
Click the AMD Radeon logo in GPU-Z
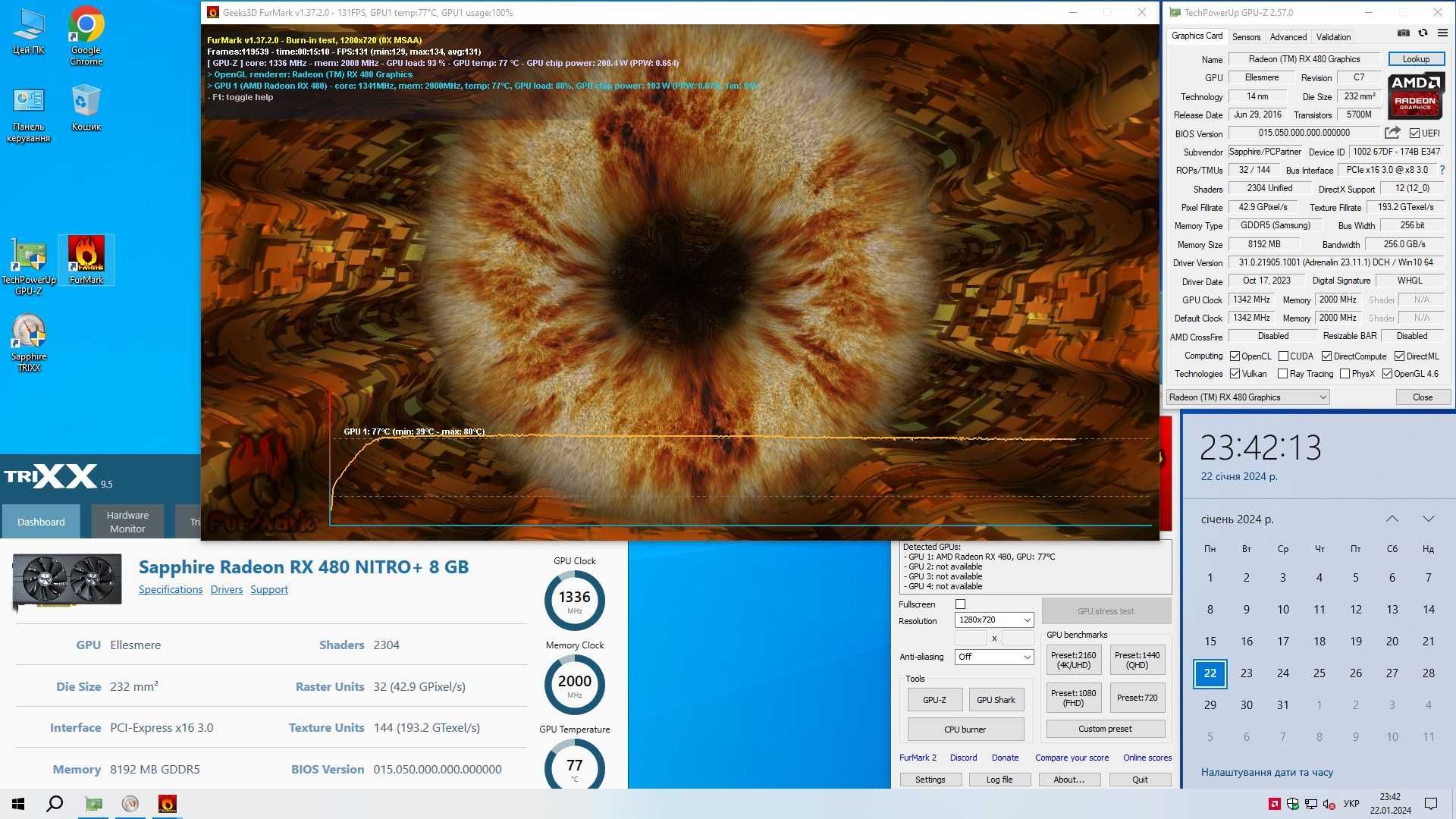coord(1416,96)
